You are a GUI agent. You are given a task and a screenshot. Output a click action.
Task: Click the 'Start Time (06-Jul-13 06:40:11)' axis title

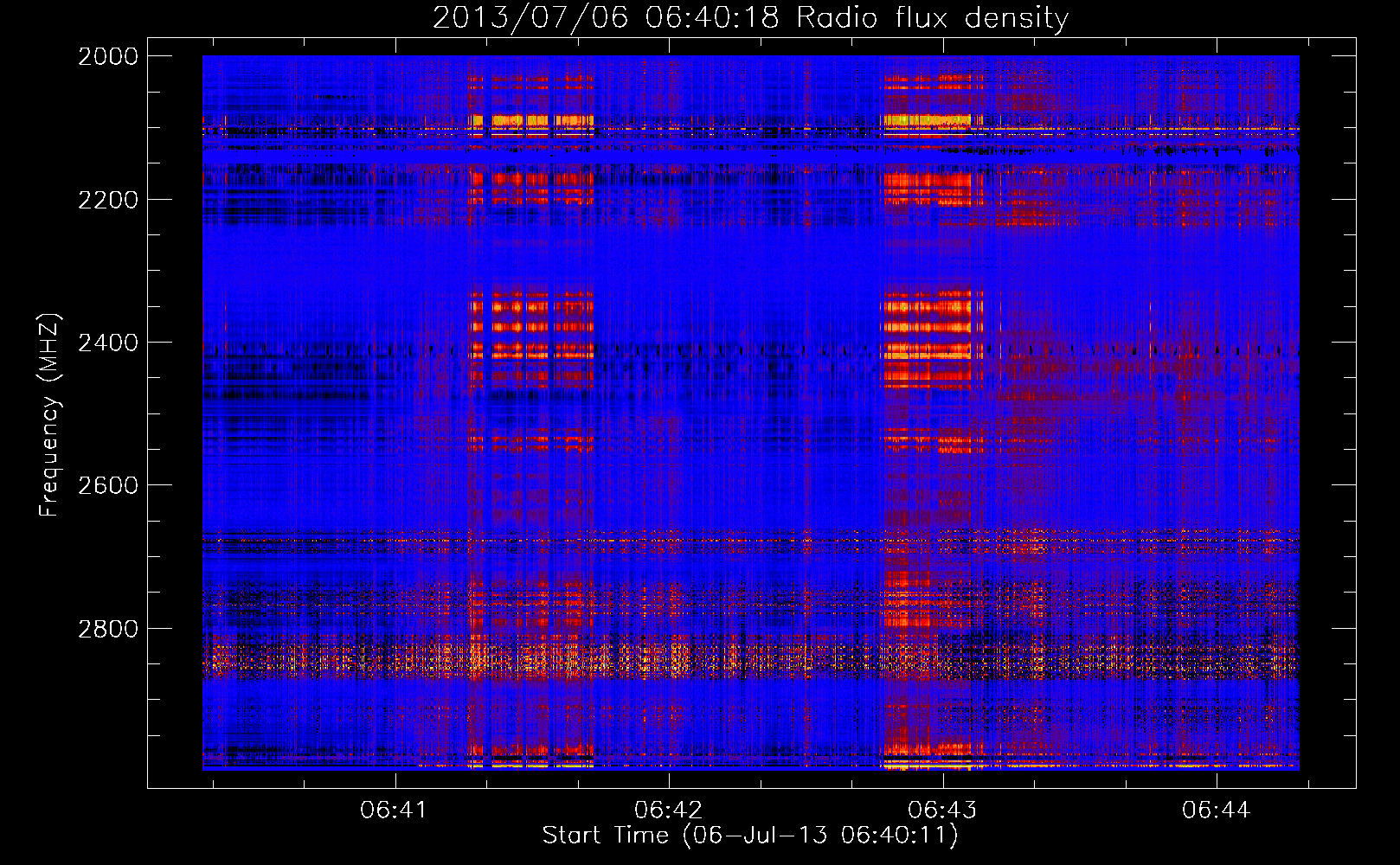(750, 836)
